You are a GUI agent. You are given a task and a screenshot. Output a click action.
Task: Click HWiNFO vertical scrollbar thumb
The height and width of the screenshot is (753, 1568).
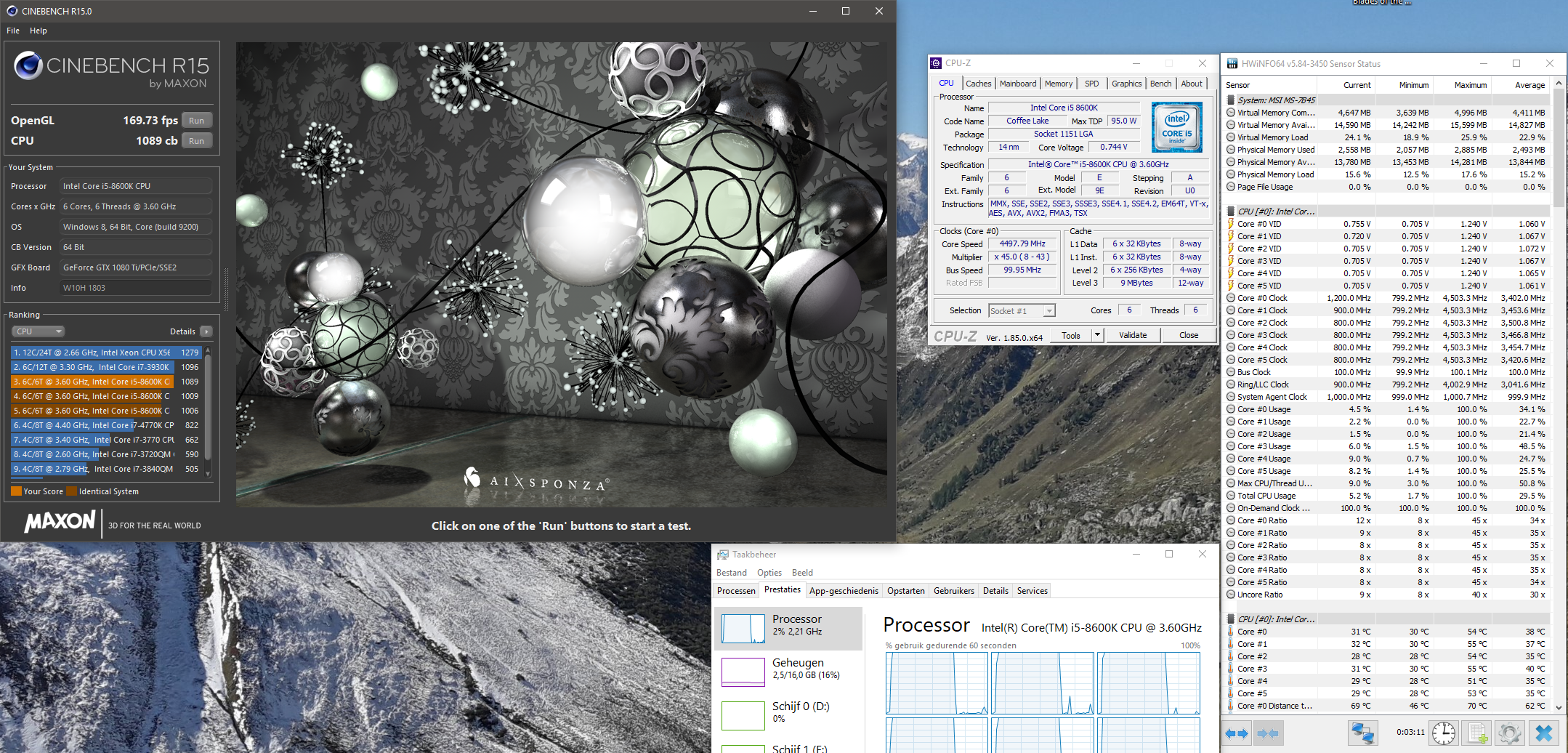[x=1559, y=149]
